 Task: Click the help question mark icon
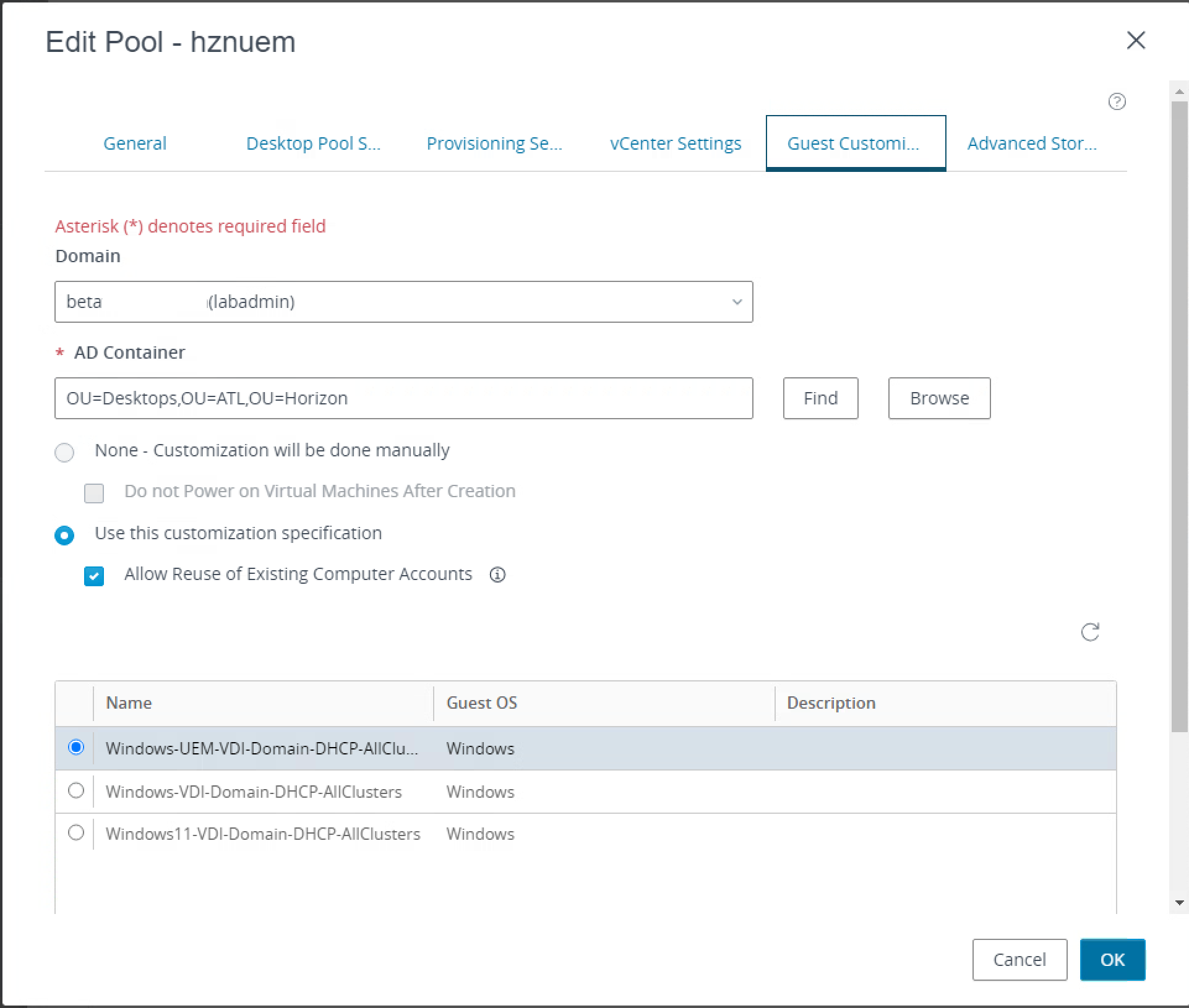[1117, 101]
